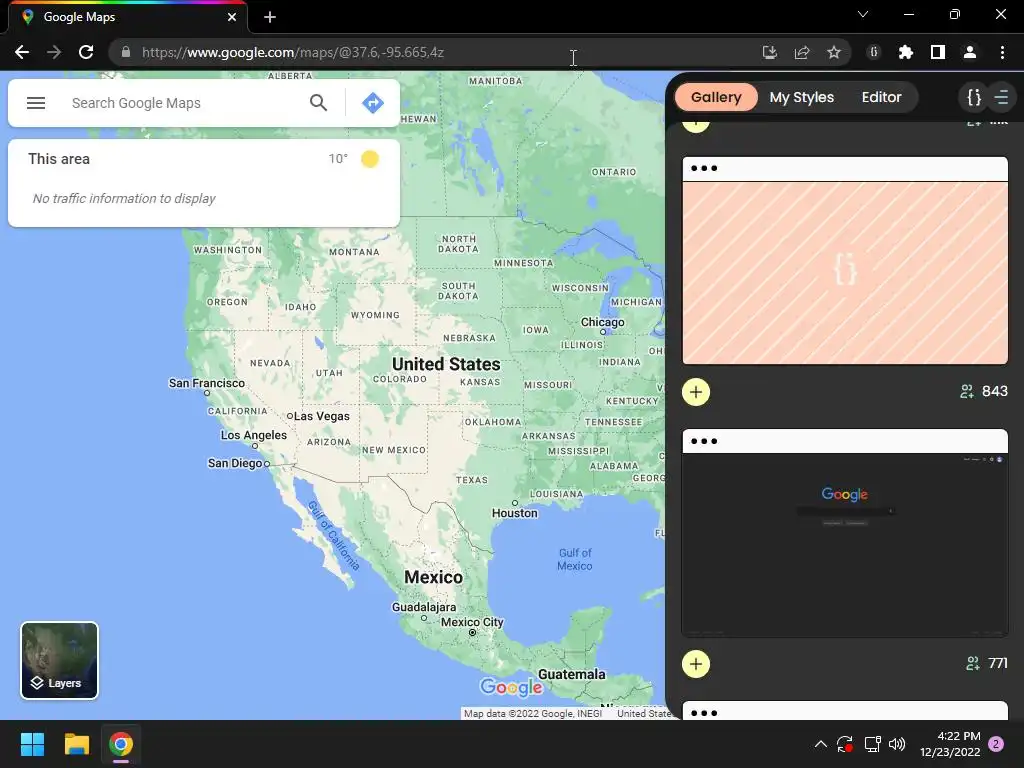Click the address bar URL
Viewport: 1024px width, 768px height.
[x=293, y=52]
